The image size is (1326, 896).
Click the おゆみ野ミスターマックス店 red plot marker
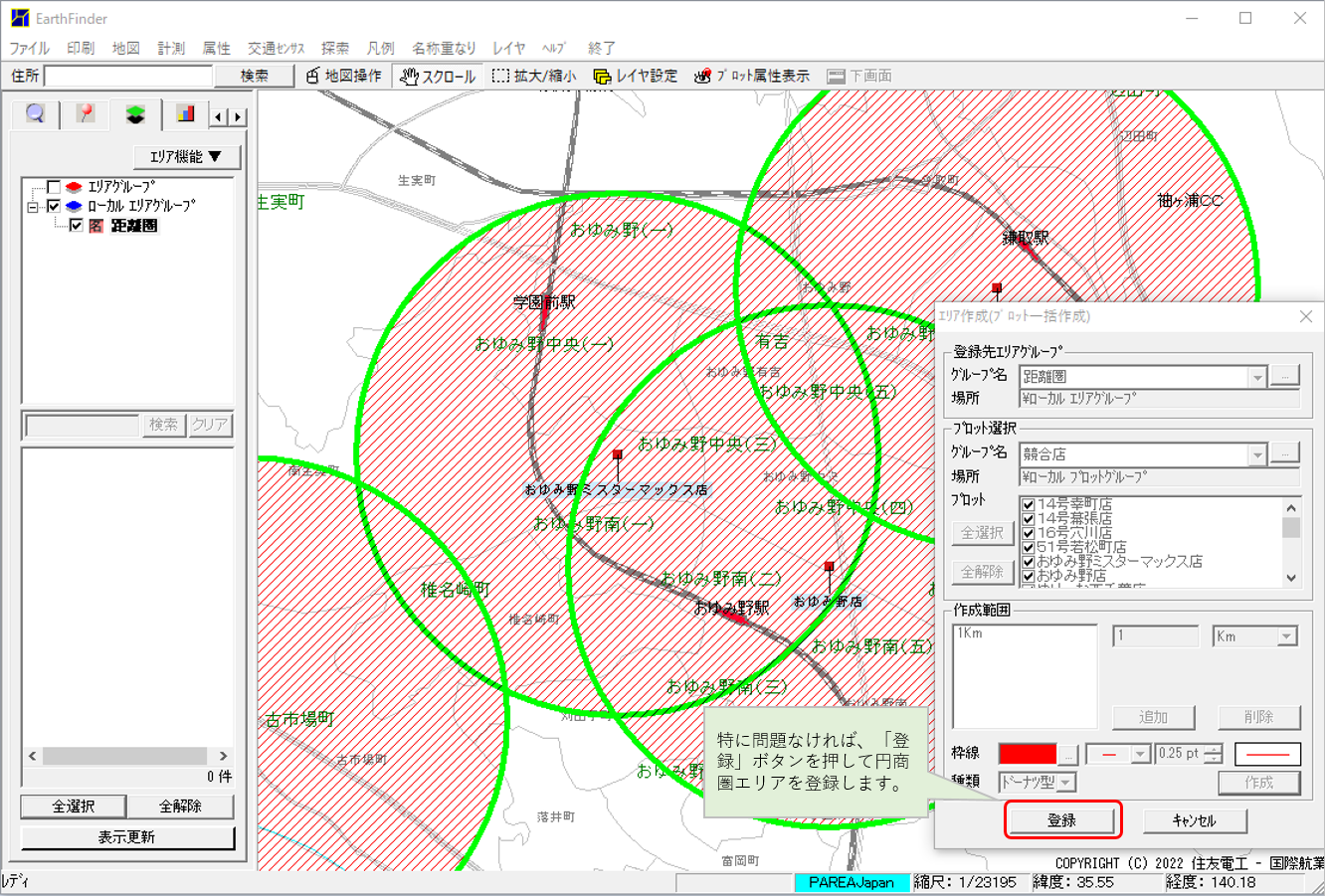[618, 454]
